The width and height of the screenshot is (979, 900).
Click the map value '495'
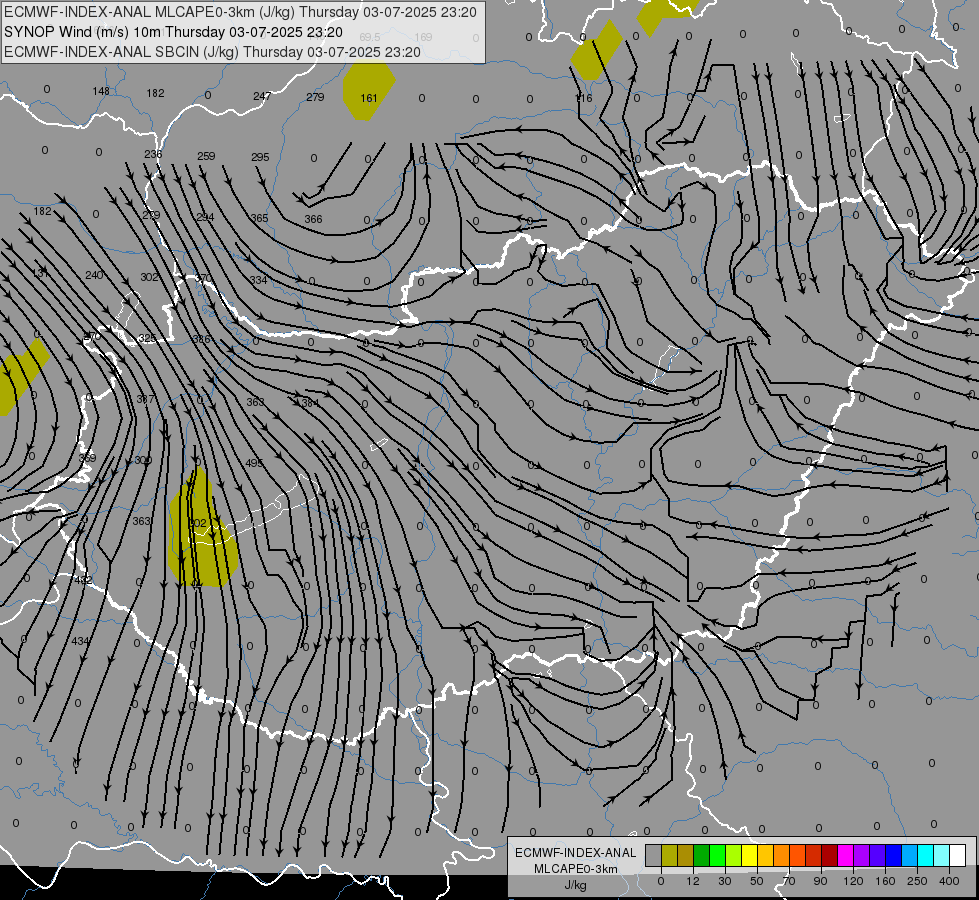click(254, 463)
